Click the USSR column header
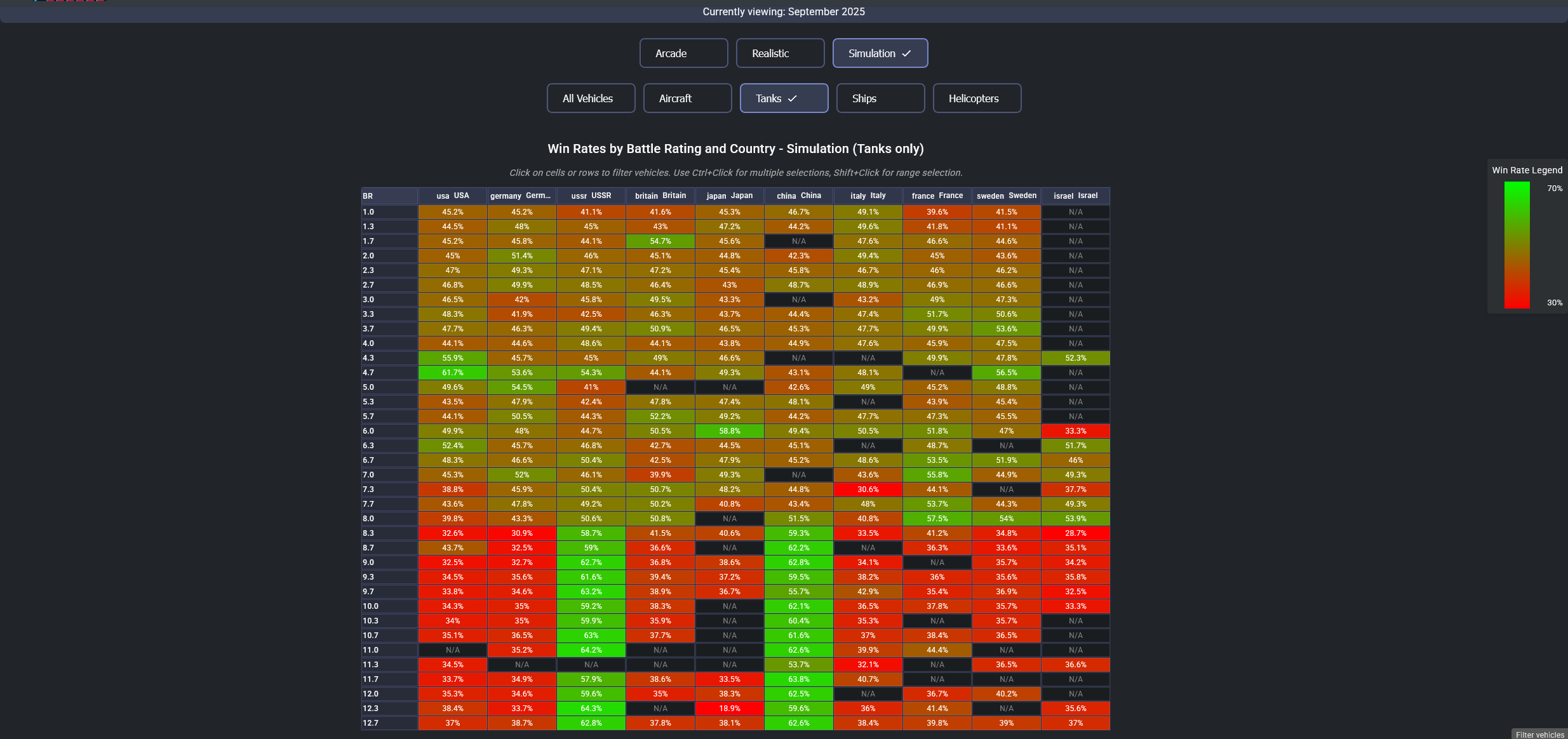The image size is (1568, 739). pyautogui.click(x=591, y=196)
